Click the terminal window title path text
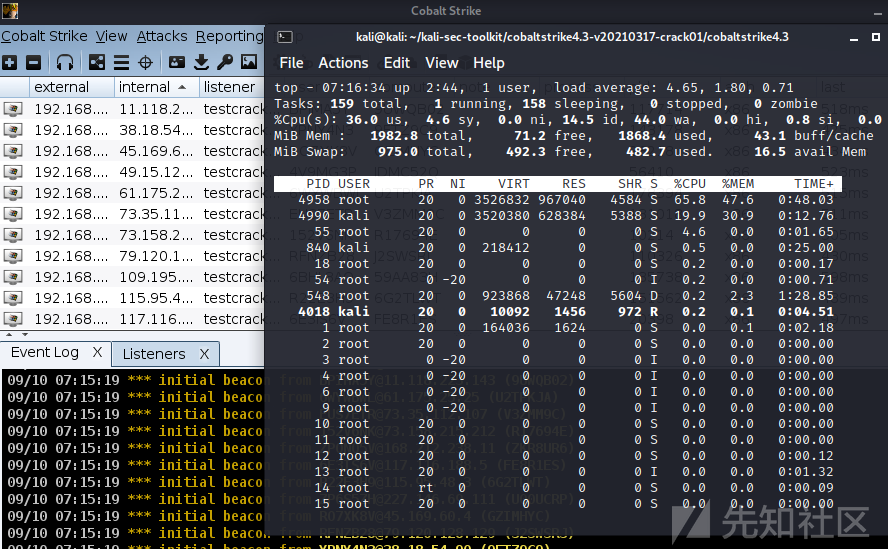Image resolution: width=888 pixels, height=549 pixels. [x=572, y=37]
